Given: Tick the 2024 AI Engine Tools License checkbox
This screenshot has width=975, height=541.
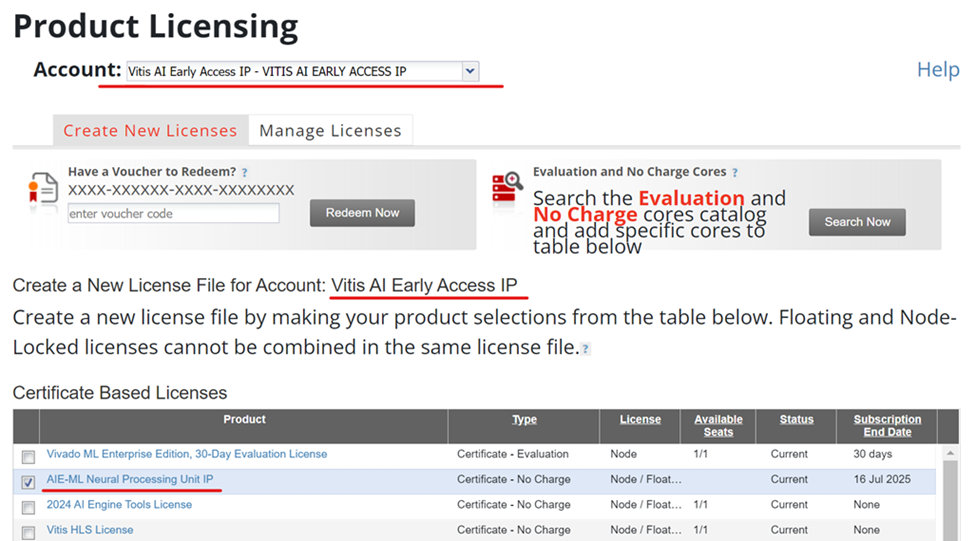Looking at the screenshot, I should [28, 507].
